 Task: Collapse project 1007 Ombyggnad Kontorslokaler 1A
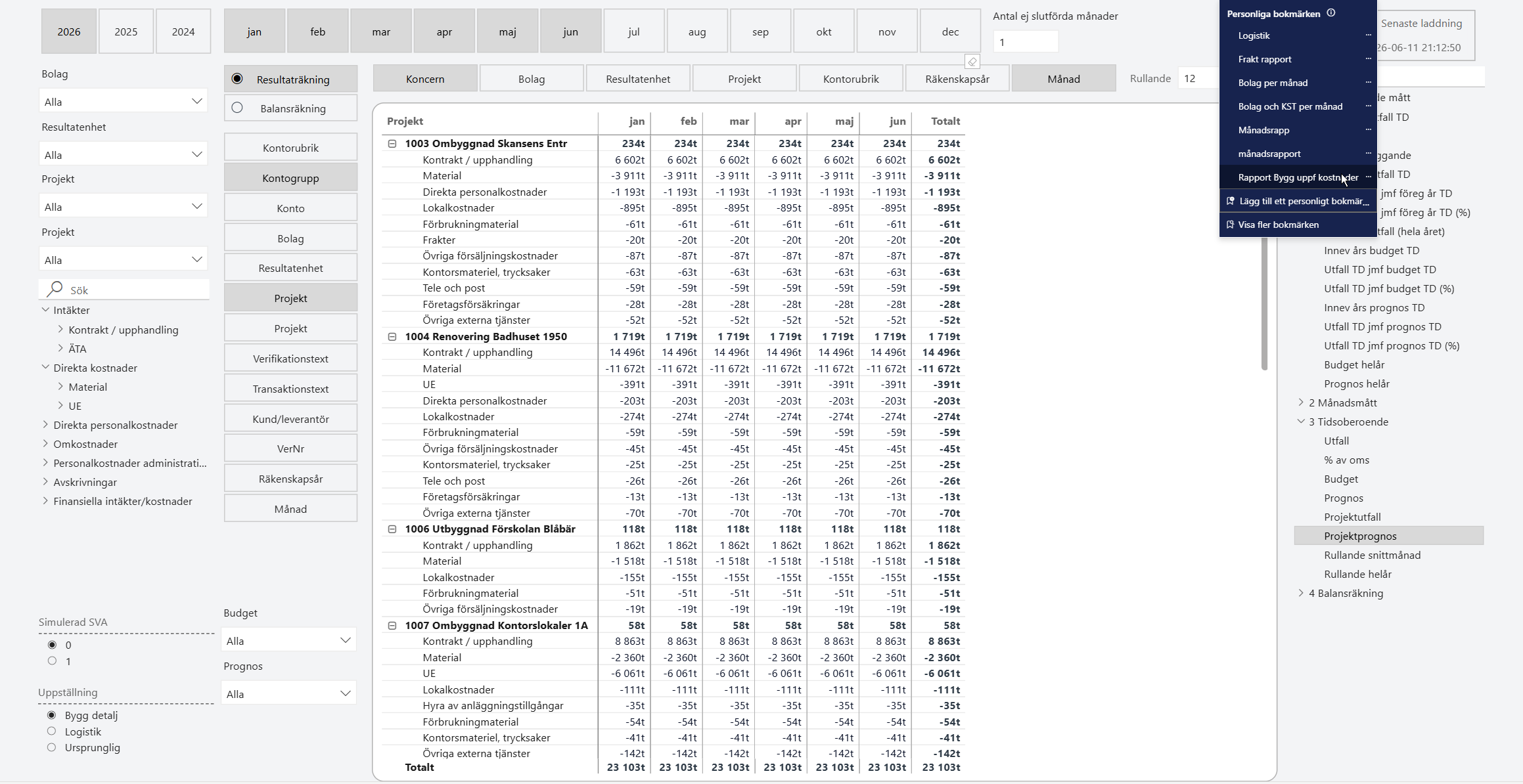392,625
